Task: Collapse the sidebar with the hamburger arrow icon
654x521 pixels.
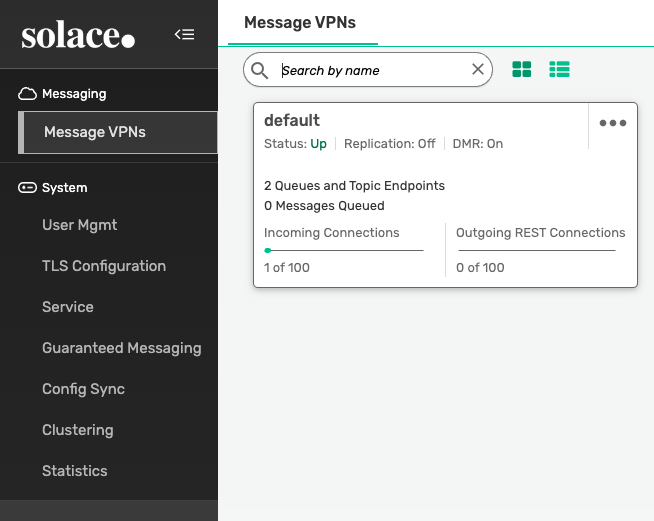Action: click(x=184, y=35)
